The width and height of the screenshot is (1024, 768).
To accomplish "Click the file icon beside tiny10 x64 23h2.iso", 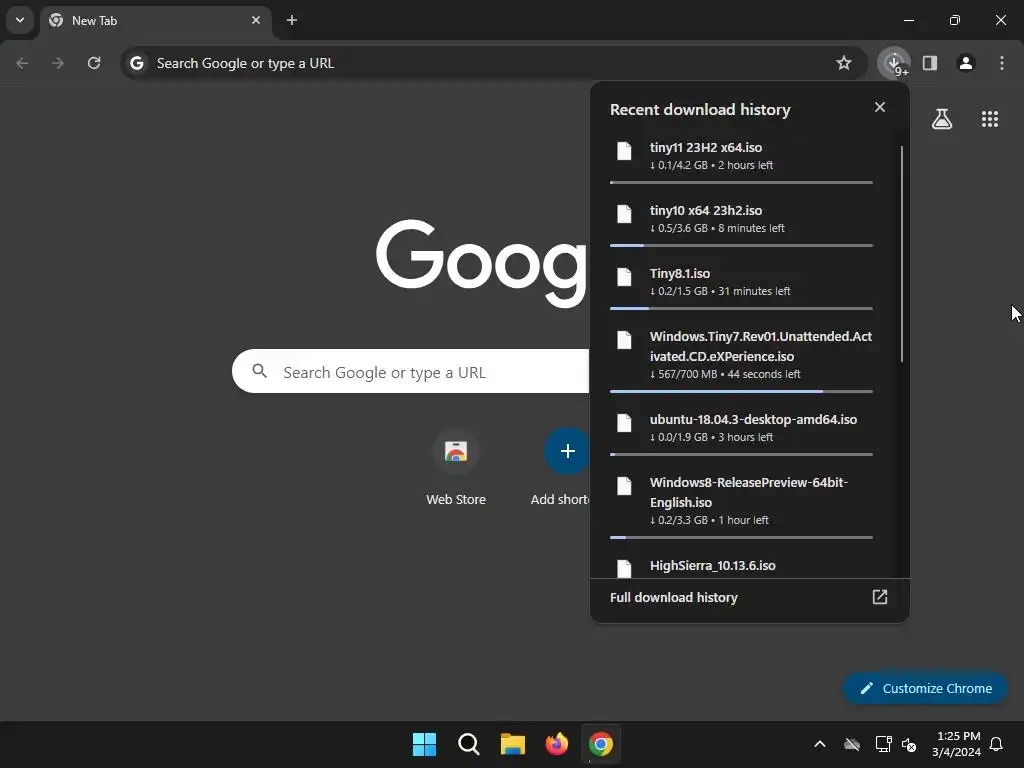I will pyautogui.click(x=624, y=214).
